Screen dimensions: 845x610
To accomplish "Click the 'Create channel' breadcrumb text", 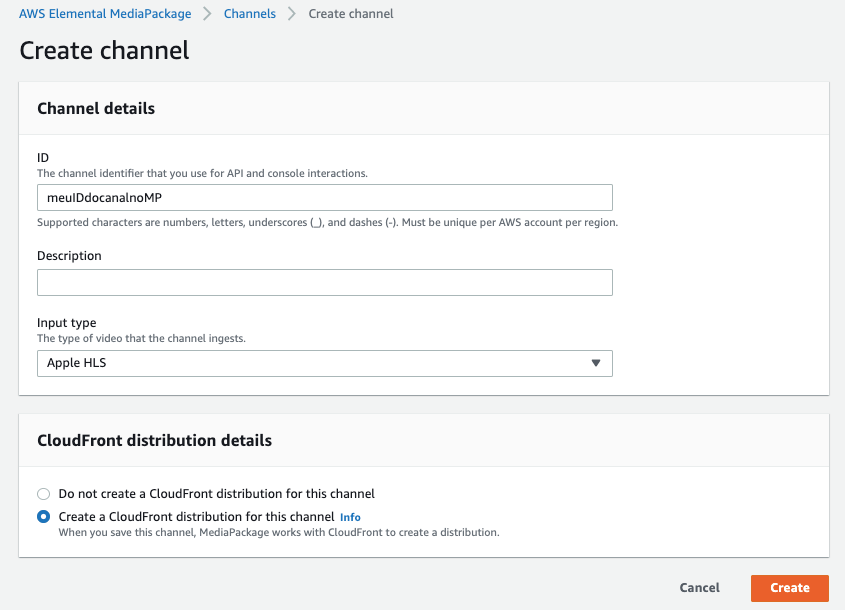I will tap(351, 14).
